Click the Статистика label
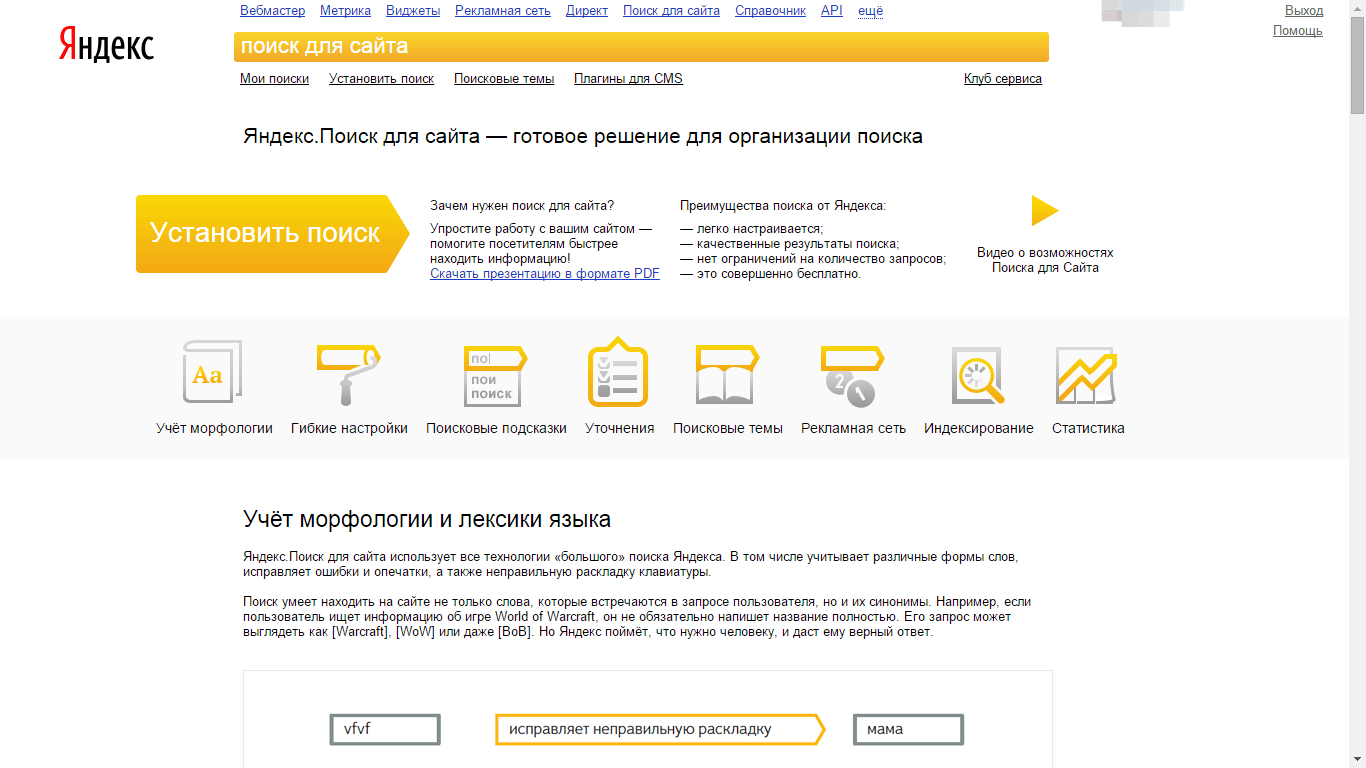Screen dimensions: 1366x768 (1088, 428)
